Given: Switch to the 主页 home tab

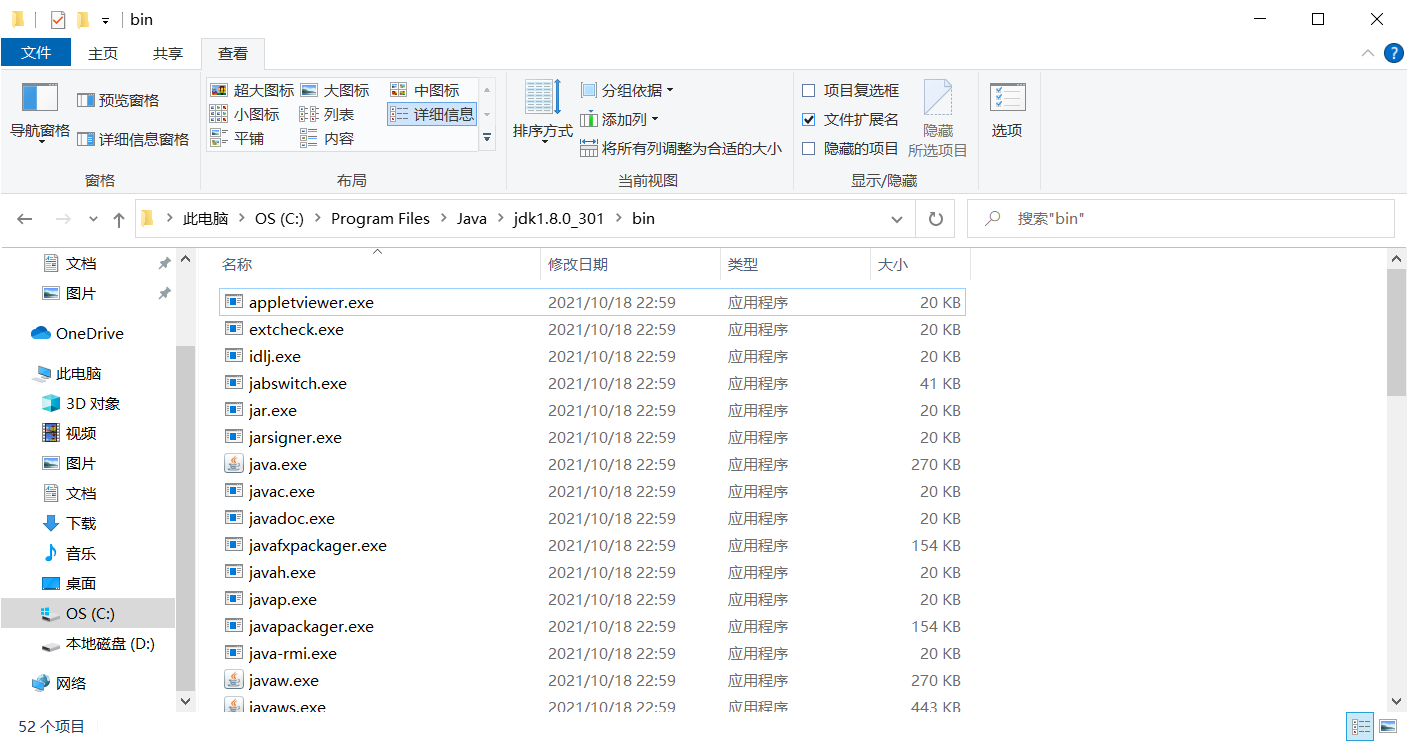Looking at the screenshot, I should [x=103, y=53].
